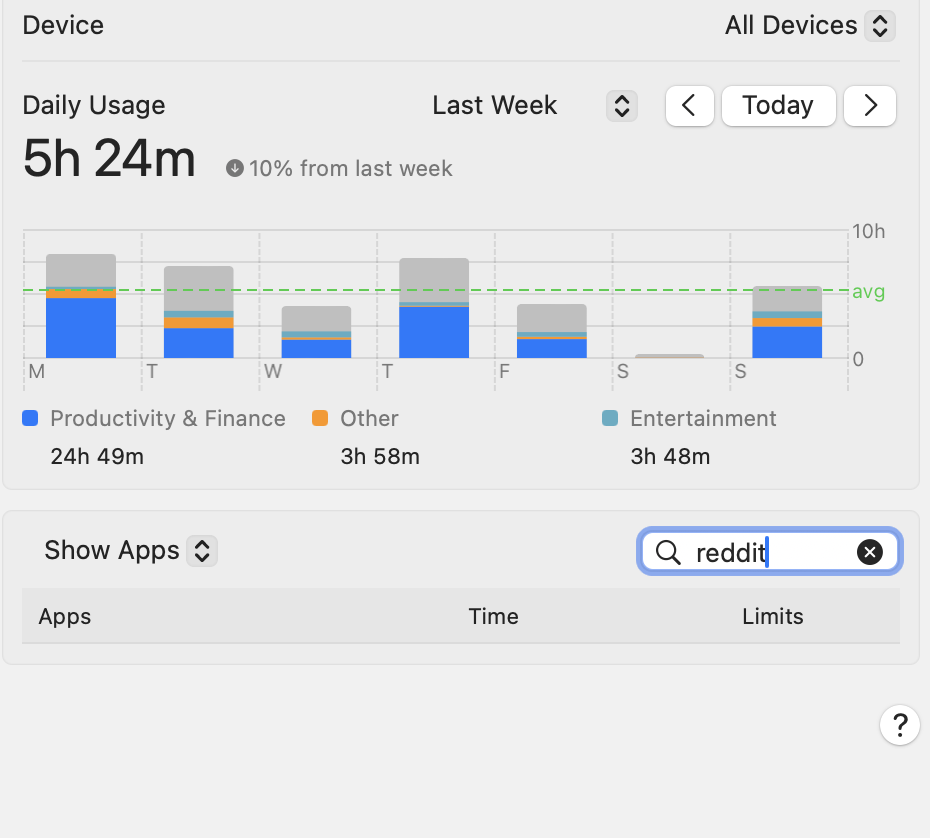Viewport: 930px width, 838px height.
Task: Click the blue Productivity & Finance swatch
Action: [30, 419]
